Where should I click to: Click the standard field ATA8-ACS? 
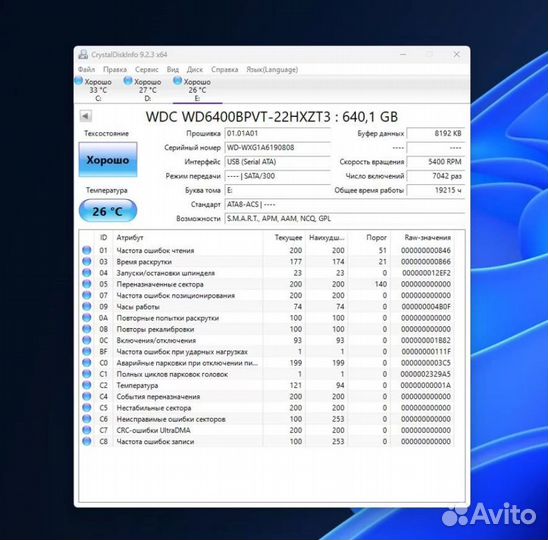(x=344, y=204)
